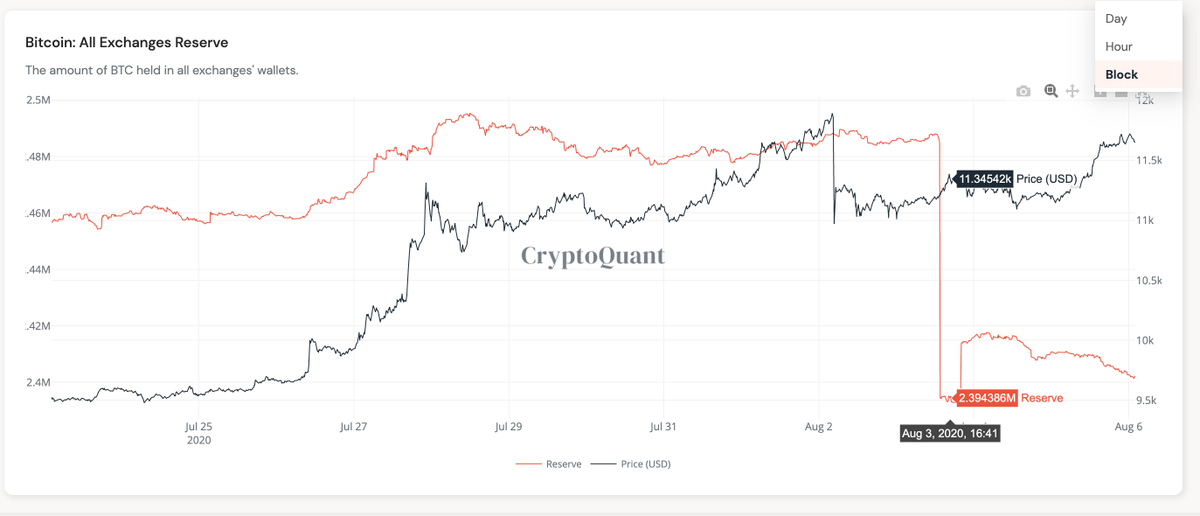1200x516 pixels.
Task: Click the Aug 2 x-axis date label
Action: coord(818,427)
